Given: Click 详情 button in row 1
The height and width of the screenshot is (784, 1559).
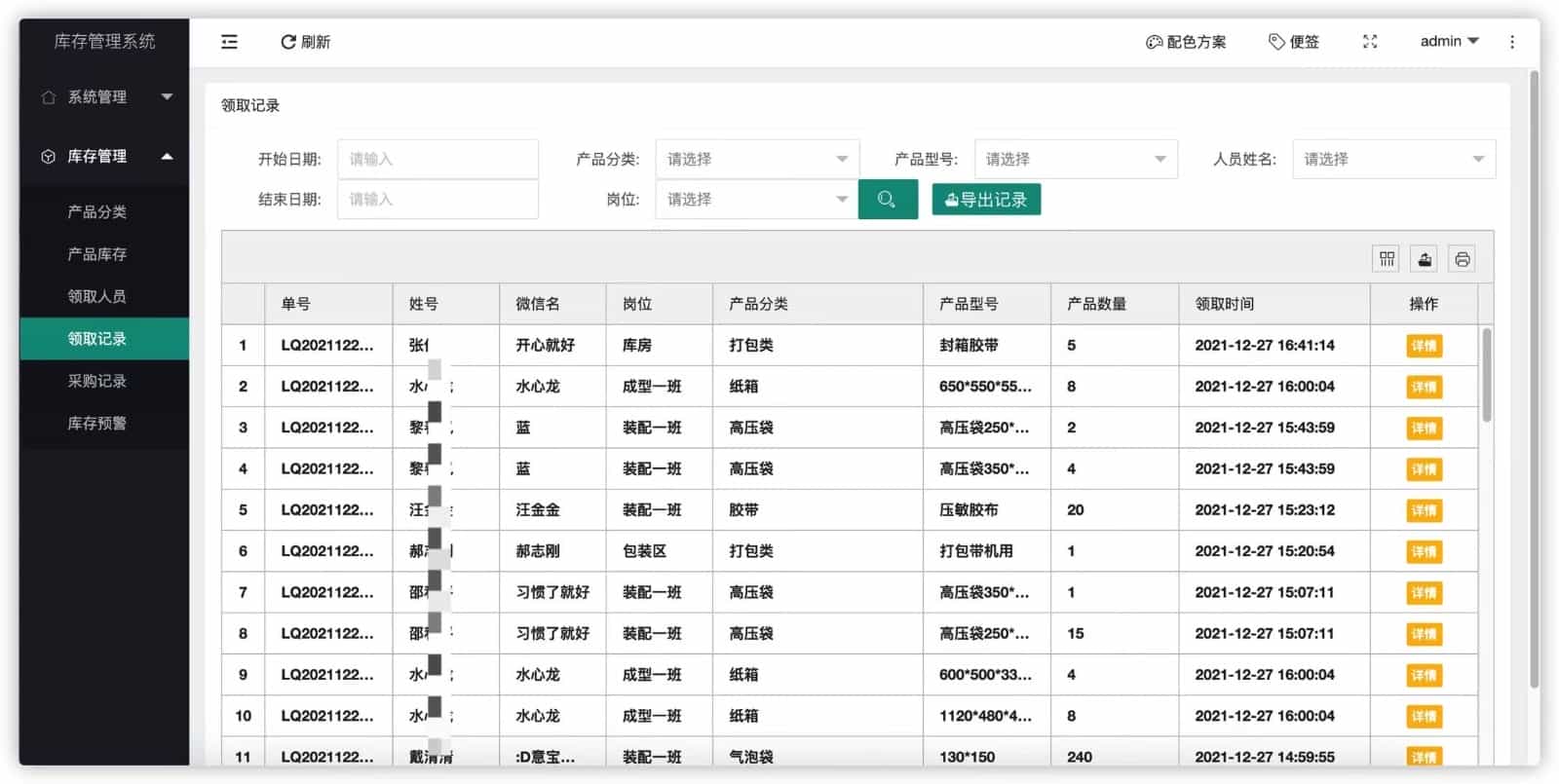Looking at the screenshot, I should click(x=1424, y=346).
